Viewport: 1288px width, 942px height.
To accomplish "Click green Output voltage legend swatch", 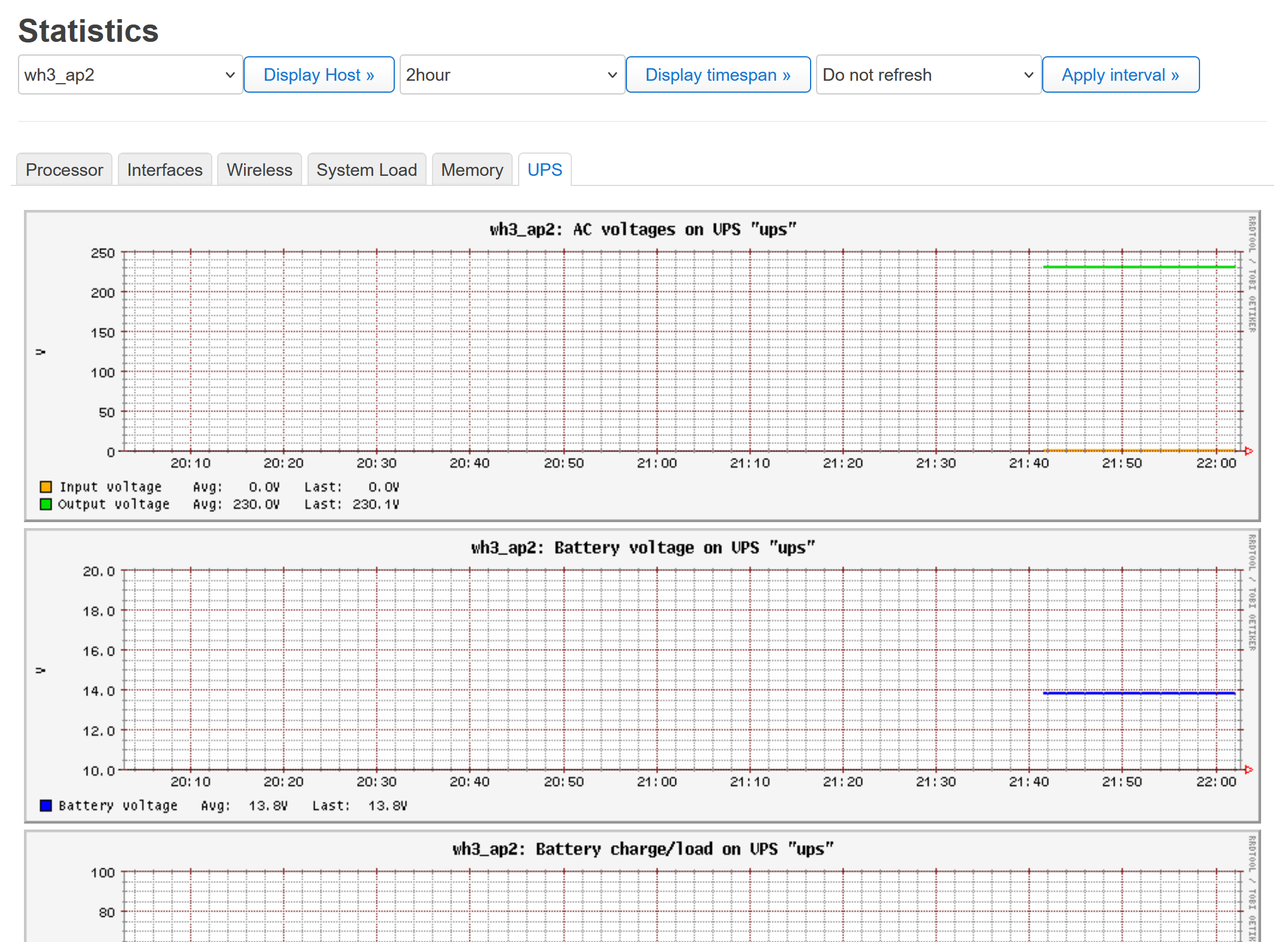I will click(45, 504).
